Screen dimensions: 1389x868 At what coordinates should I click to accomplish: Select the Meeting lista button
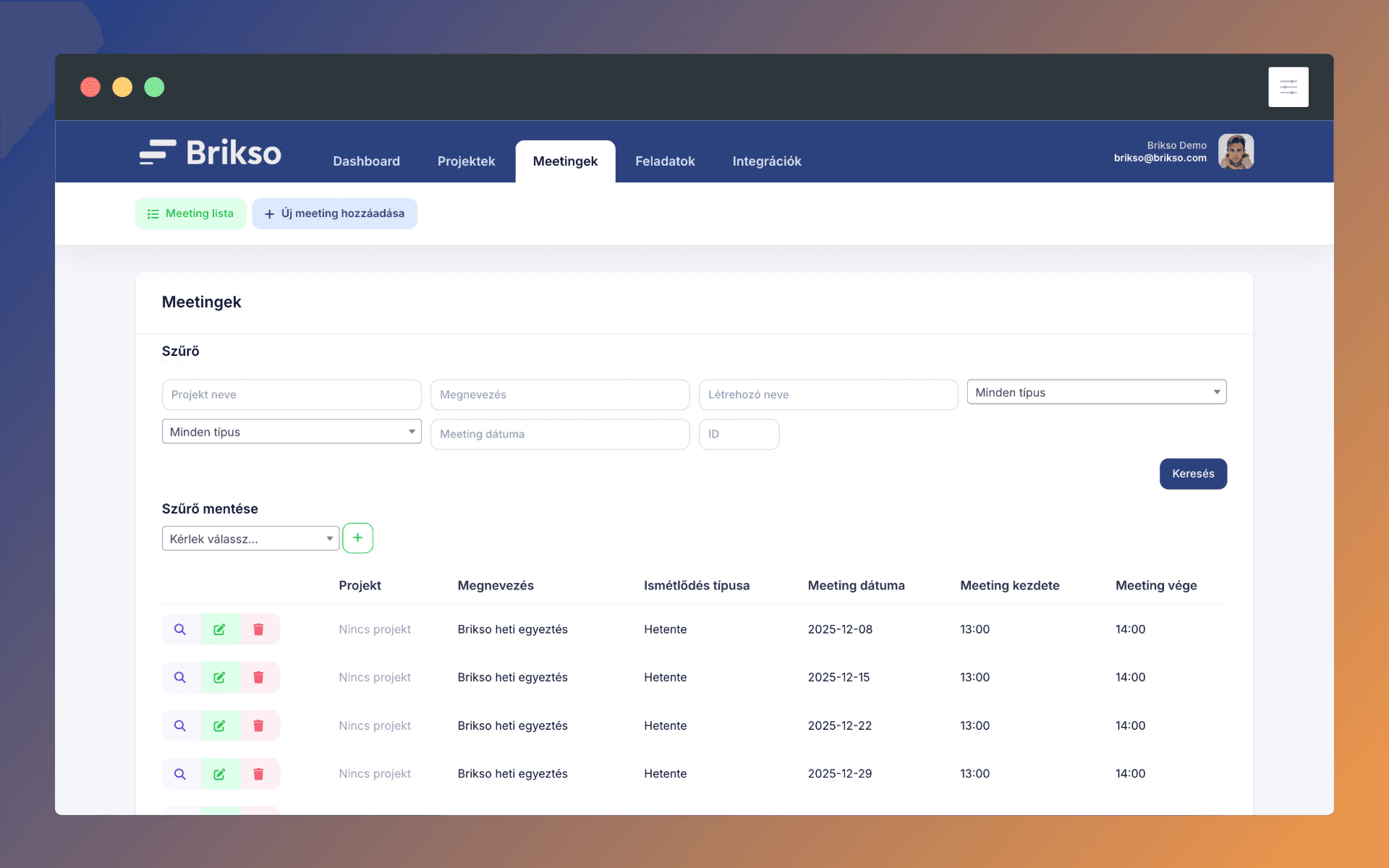pyautogui.click(x=191, y=213)
